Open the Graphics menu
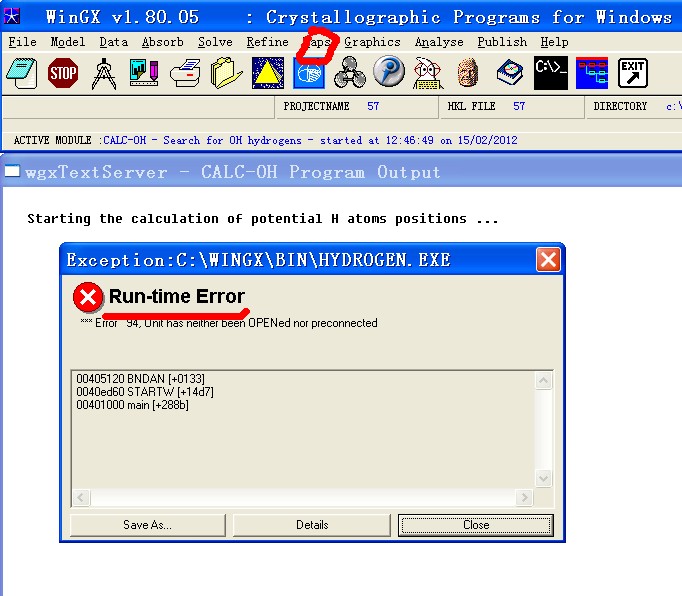This screenshot has height=596, width=682. pos(372,42)
